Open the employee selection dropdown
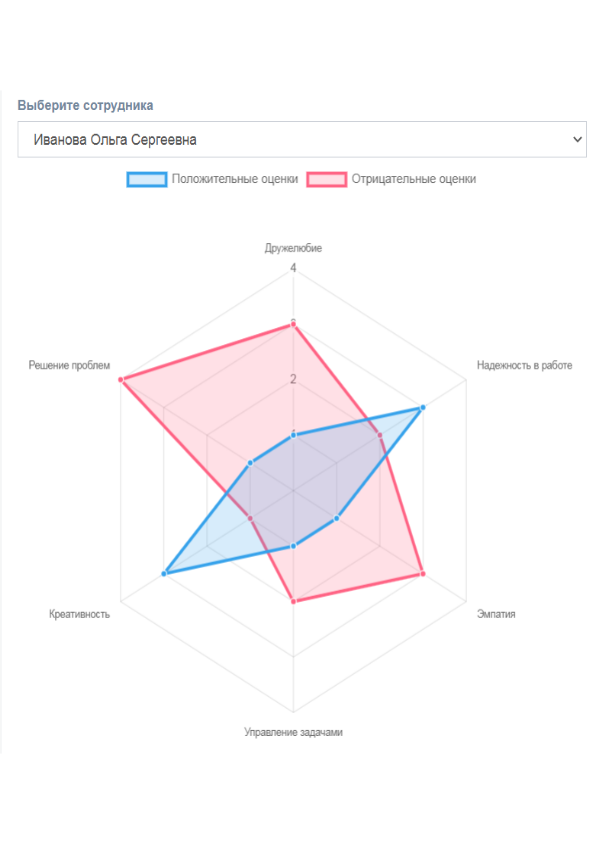This screenshot has height=864, width=600. click(300, 140)
